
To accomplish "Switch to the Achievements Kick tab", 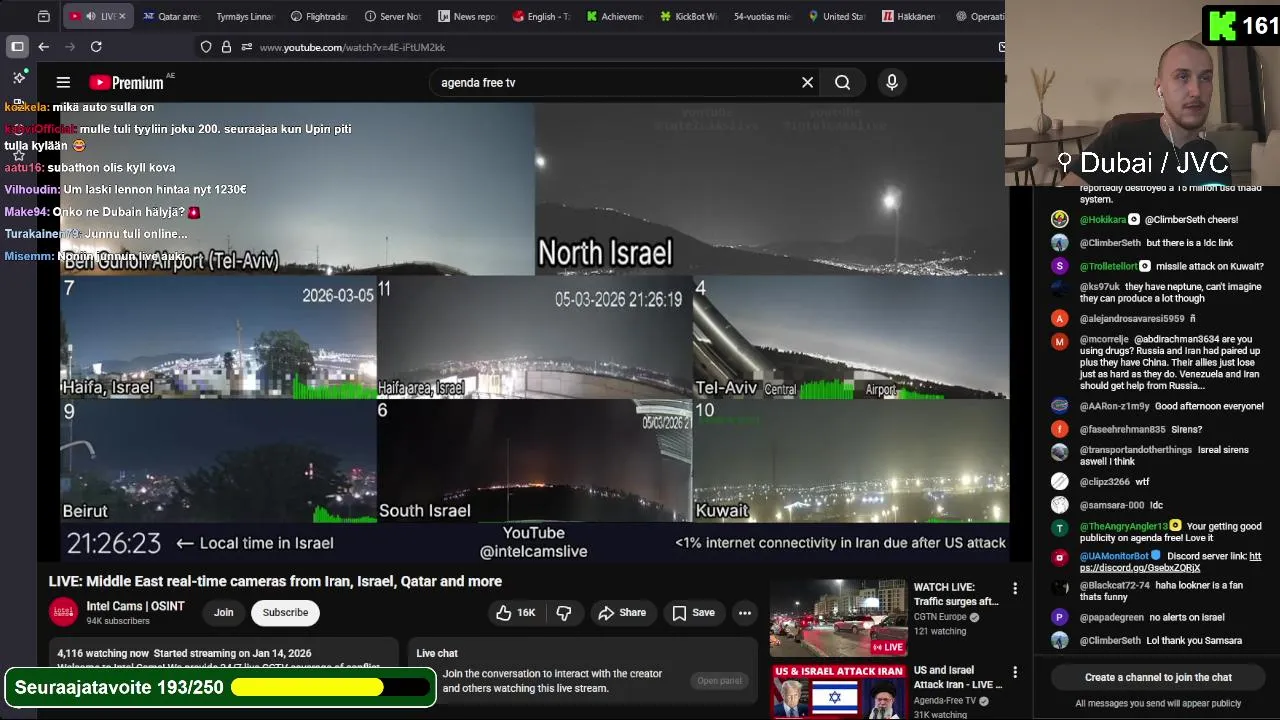I will (616, 16).
